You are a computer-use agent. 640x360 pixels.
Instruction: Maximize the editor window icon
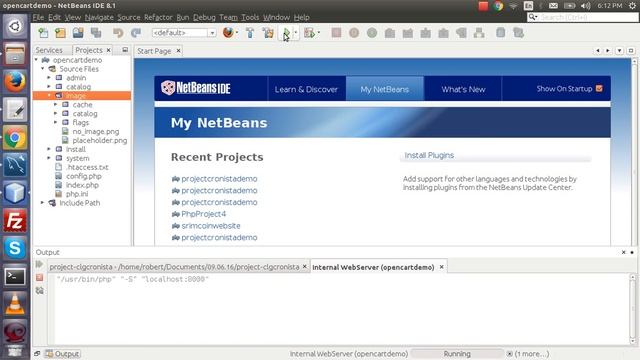tap(631, 51)
